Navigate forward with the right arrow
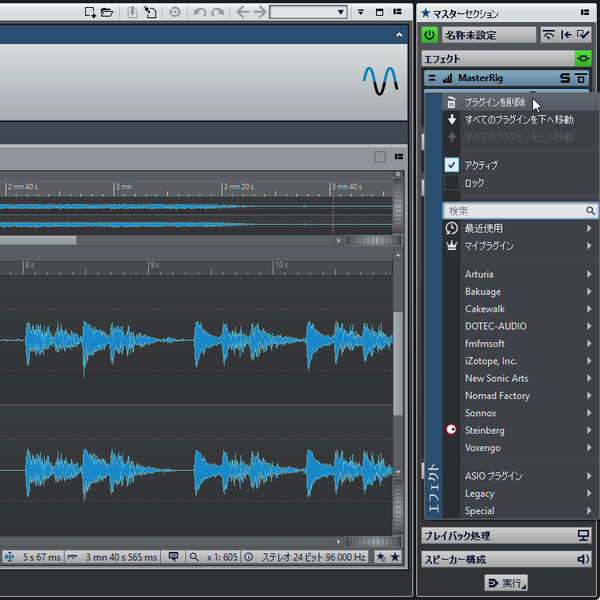This screenshot has width=600, height=600. point(260,12)
